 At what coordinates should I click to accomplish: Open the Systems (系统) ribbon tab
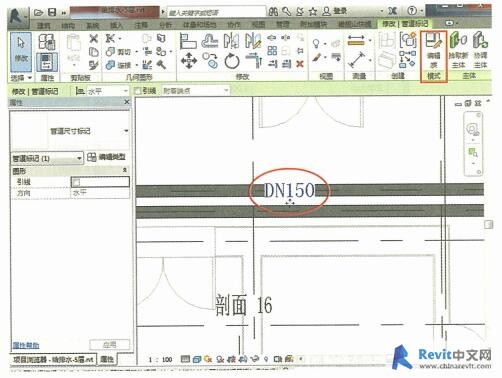(x=92, y=25)
